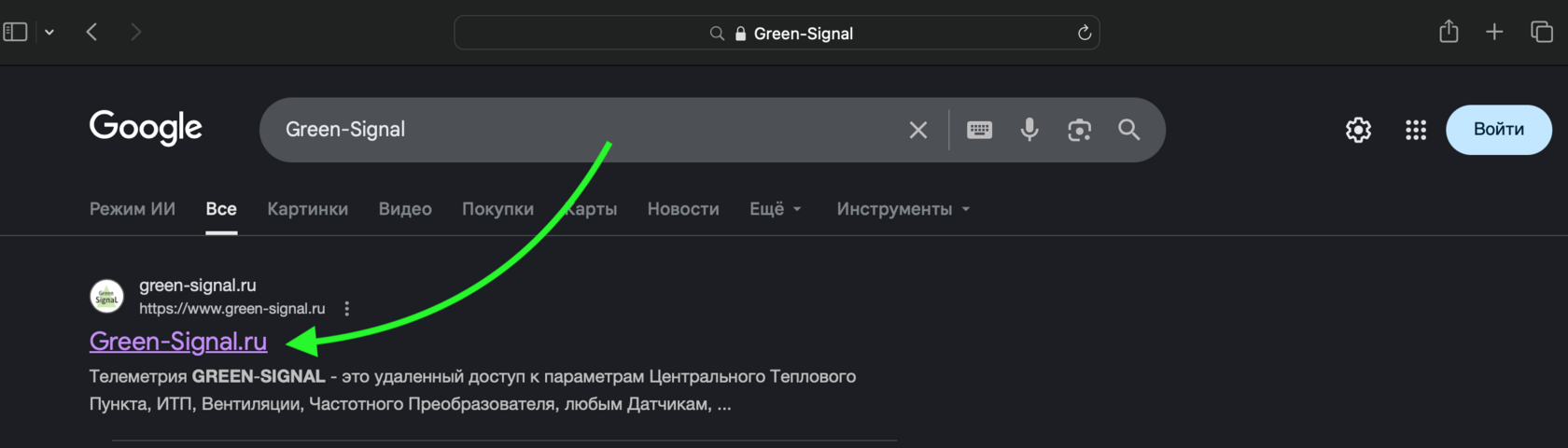
Task: Click the address bar search magnifier icon
Action: click(717, 34)
